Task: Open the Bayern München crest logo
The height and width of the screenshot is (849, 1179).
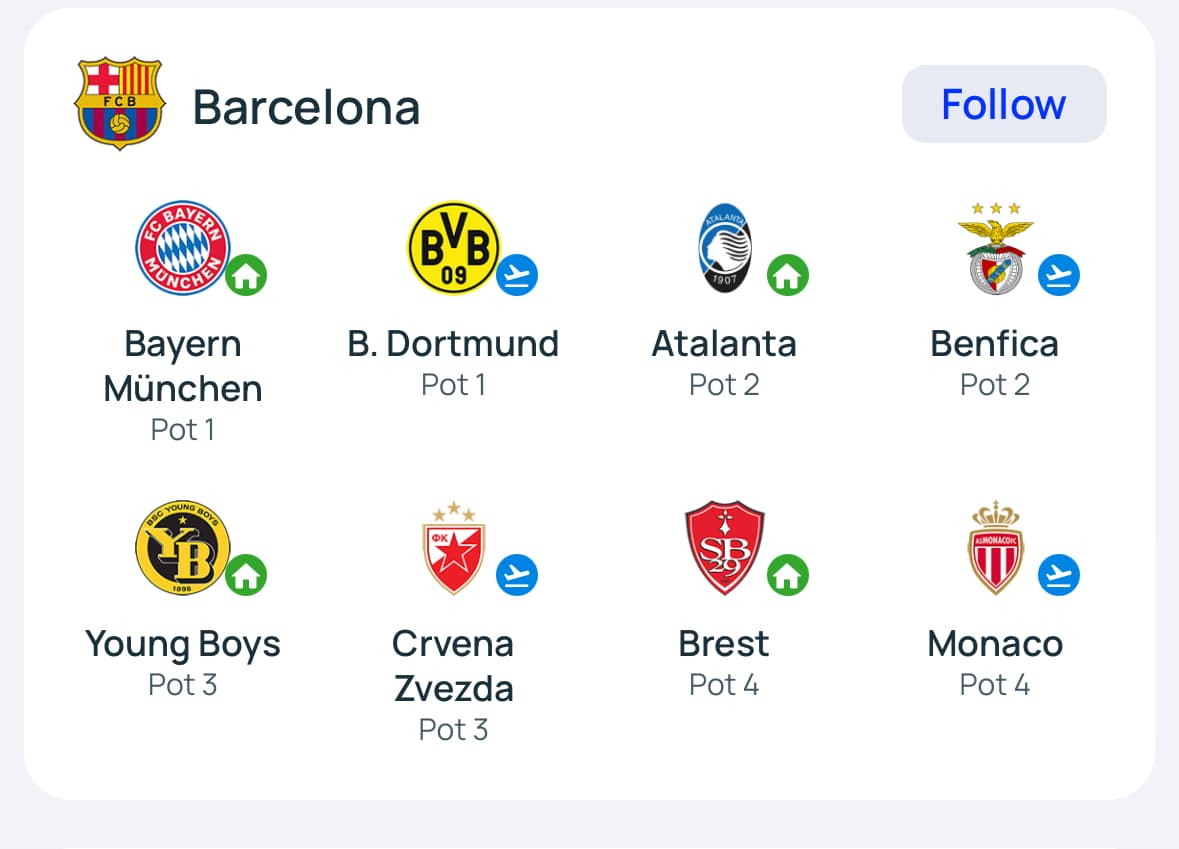Action: coord(183,248)
